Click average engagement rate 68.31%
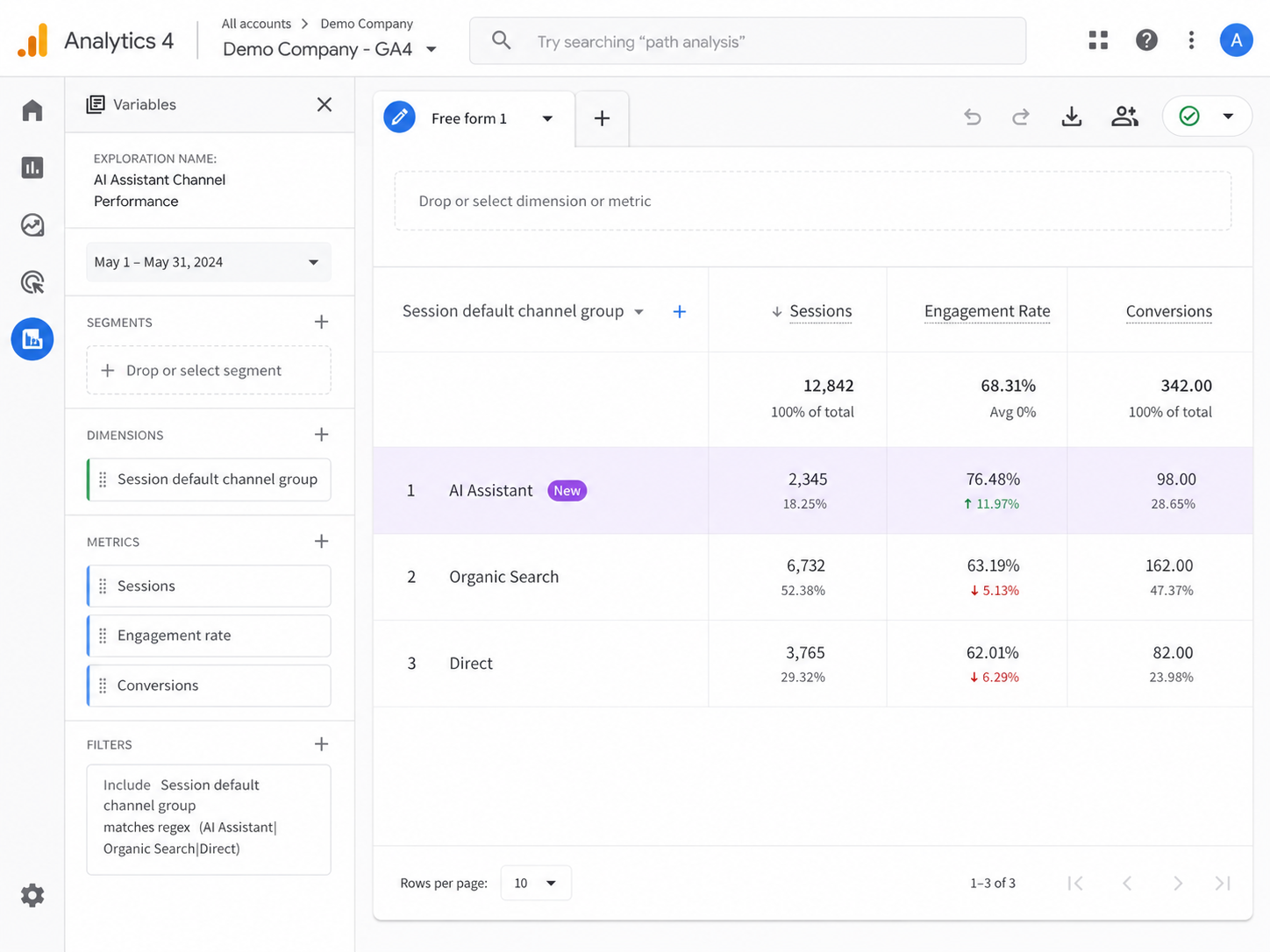Viewport: 1270px width, 952px height. (x=1009, y=386)
